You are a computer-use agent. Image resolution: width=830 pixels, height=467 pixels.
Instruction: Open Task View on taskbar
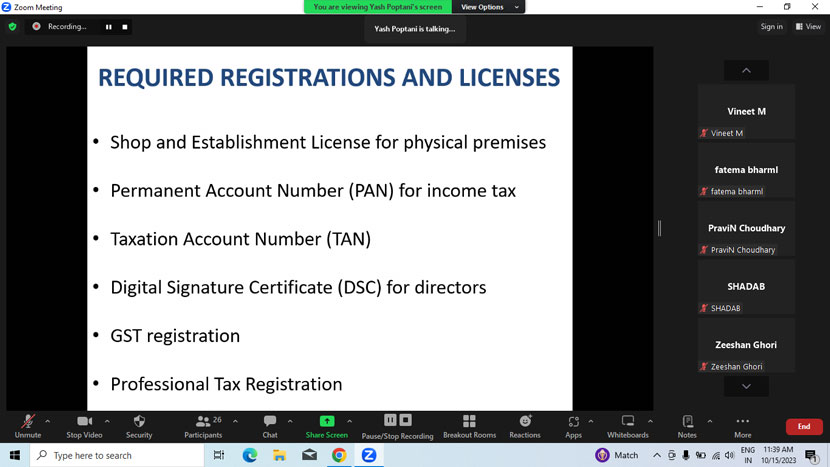[219, 455]
